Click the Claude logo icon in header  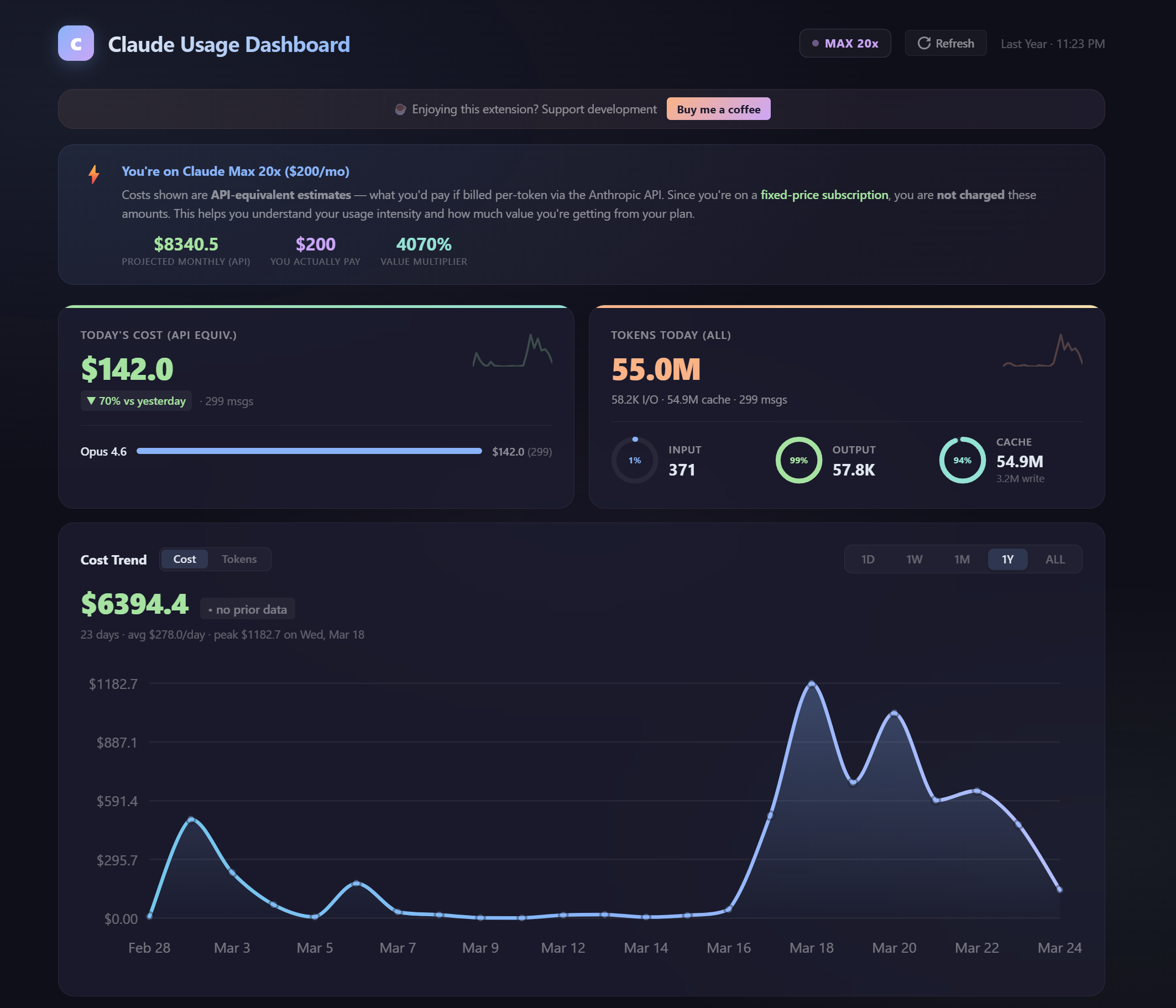pos(76,44)
